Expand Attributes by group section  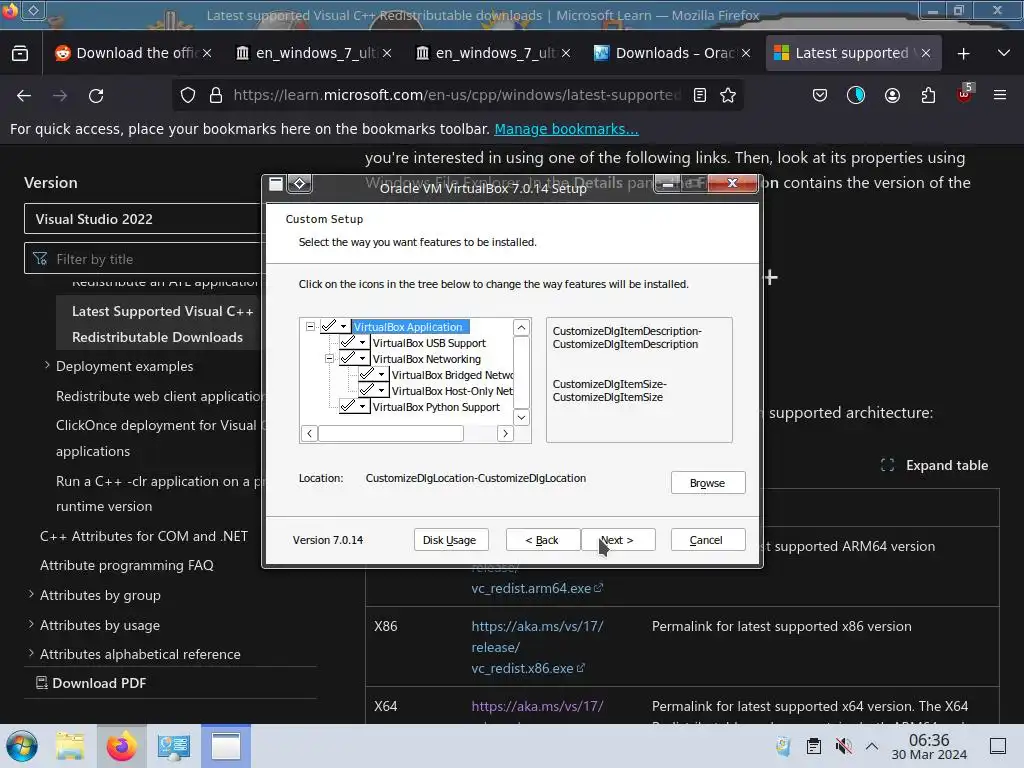tap(31, 594)
